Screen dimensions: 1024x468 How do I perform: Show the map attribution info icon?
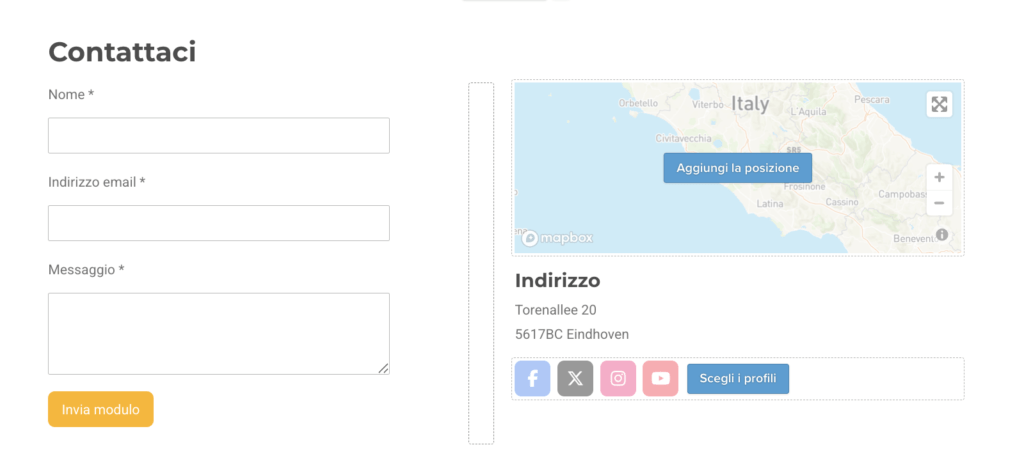point(942,235)
